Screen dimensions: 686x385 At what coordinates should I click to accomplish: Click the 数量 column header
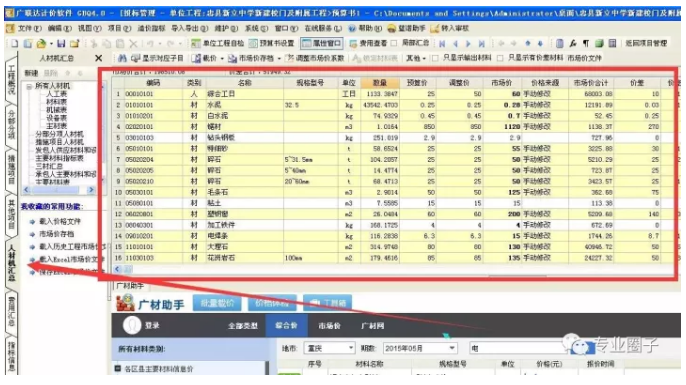pos(380,83)
